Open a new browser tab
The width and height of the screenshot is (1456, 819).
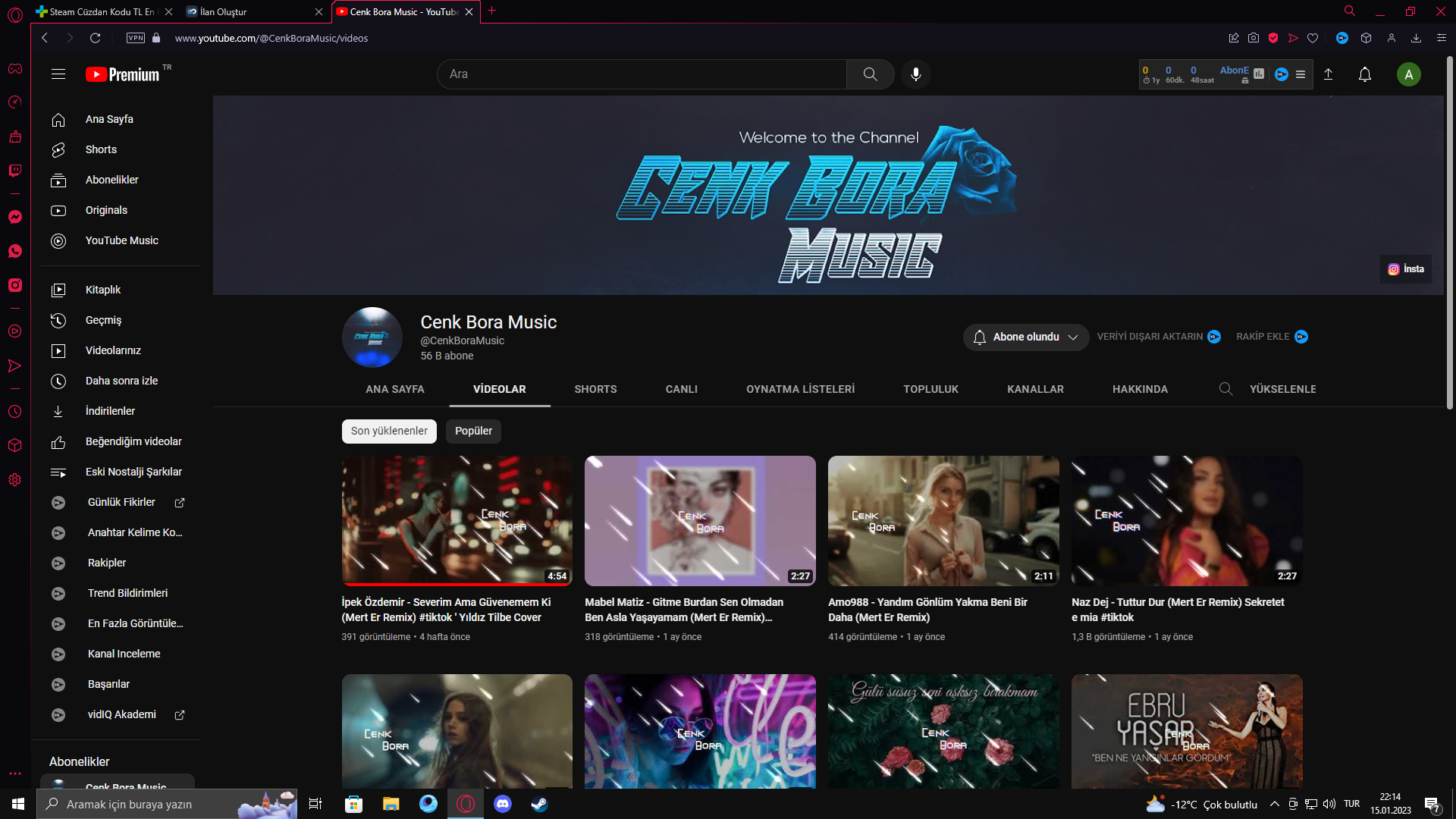492,11
